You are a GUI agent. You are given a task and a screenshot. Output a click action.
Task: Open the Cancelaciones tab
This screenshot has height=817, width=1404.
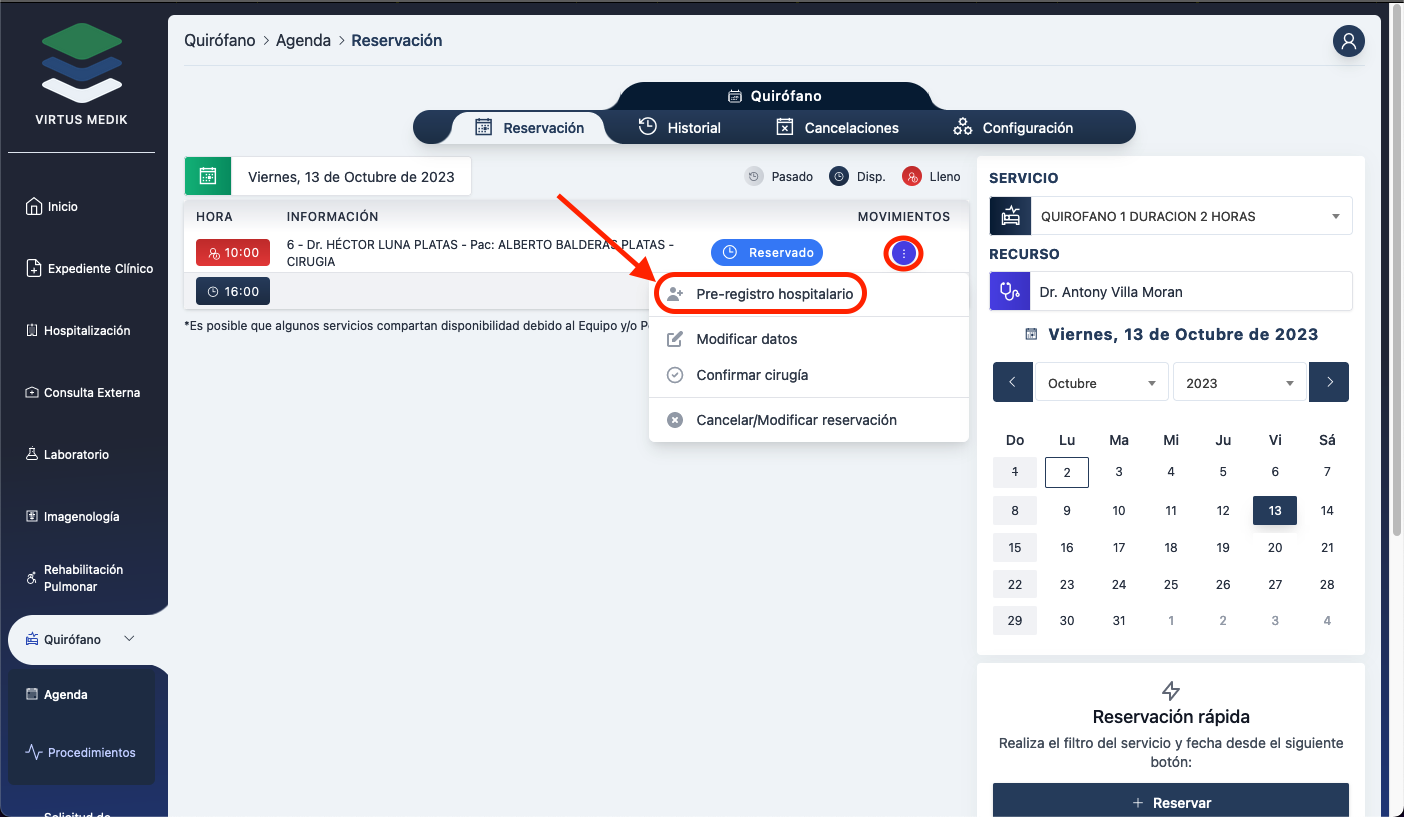click(837, 128)
